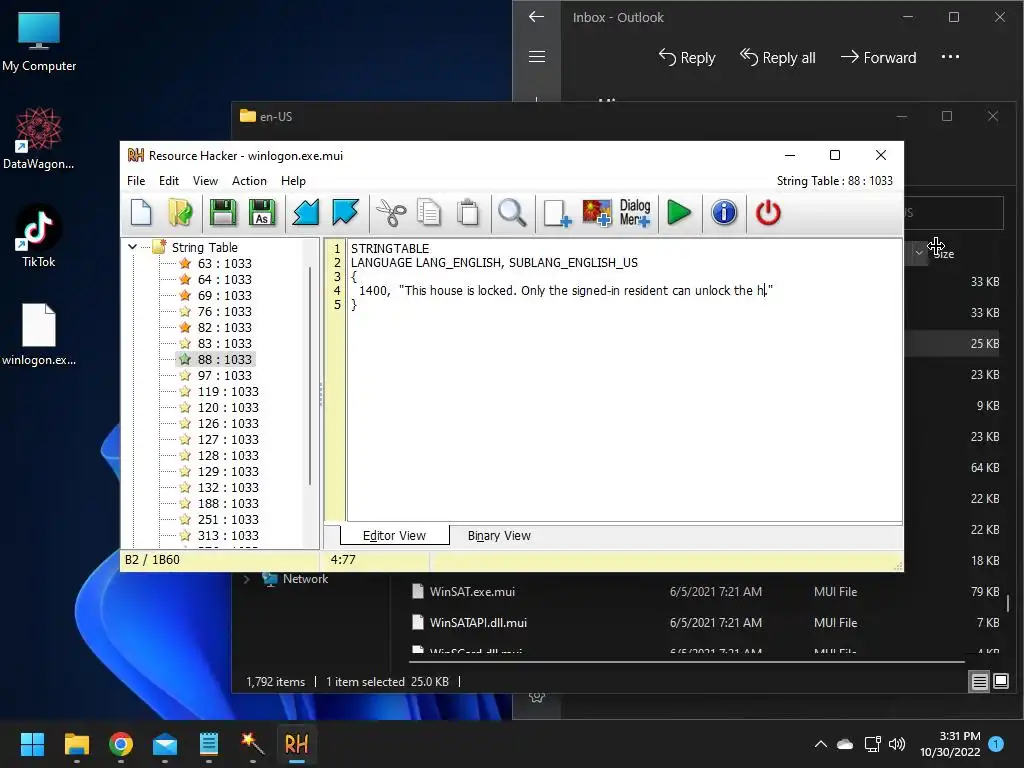Click the blue down-left arrow icon
Viewport: 1024px width, 768px height.
pos(305,213)
